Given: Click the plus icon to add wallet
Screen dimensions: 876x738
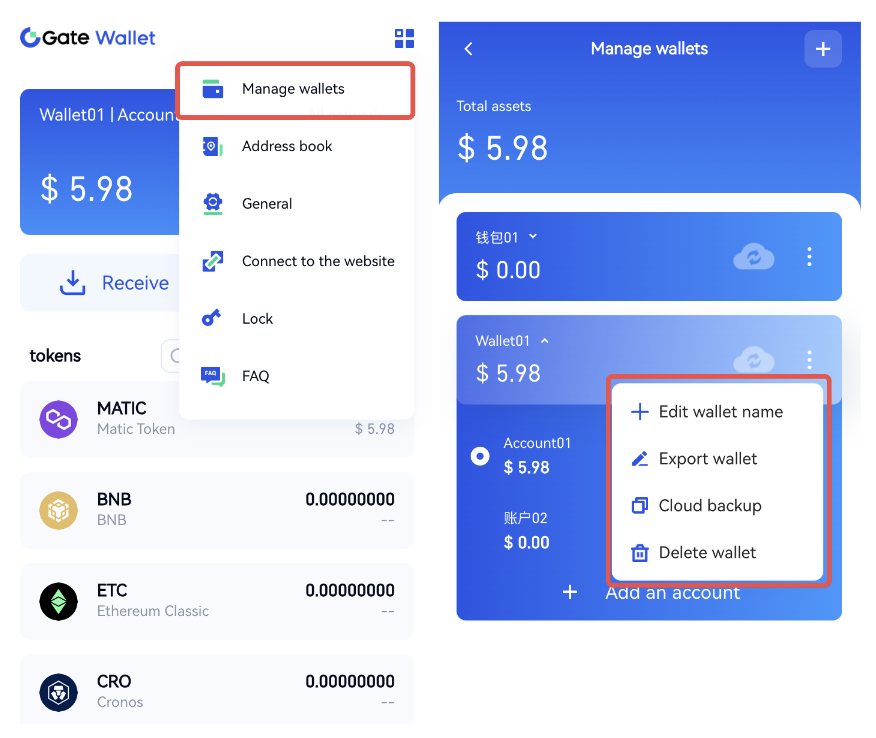Looking at the screenshot, I should click(x=822, y=49).
